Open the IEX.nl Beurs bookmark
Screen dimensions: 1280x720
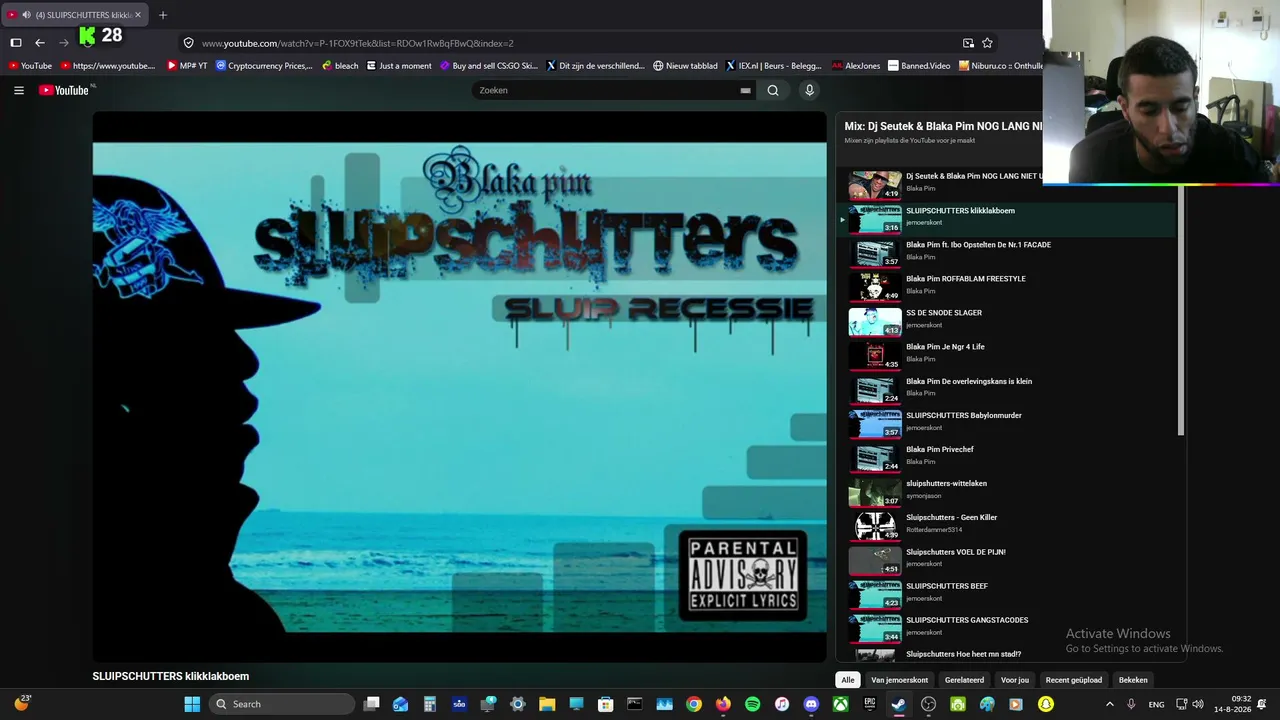pos(773,66)
